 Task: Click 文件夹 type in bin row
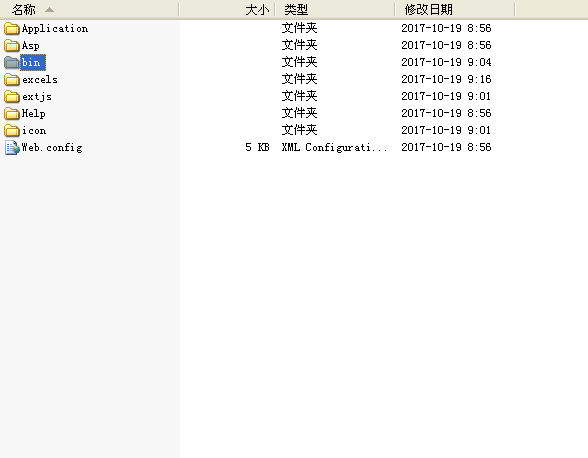[300, 62]
